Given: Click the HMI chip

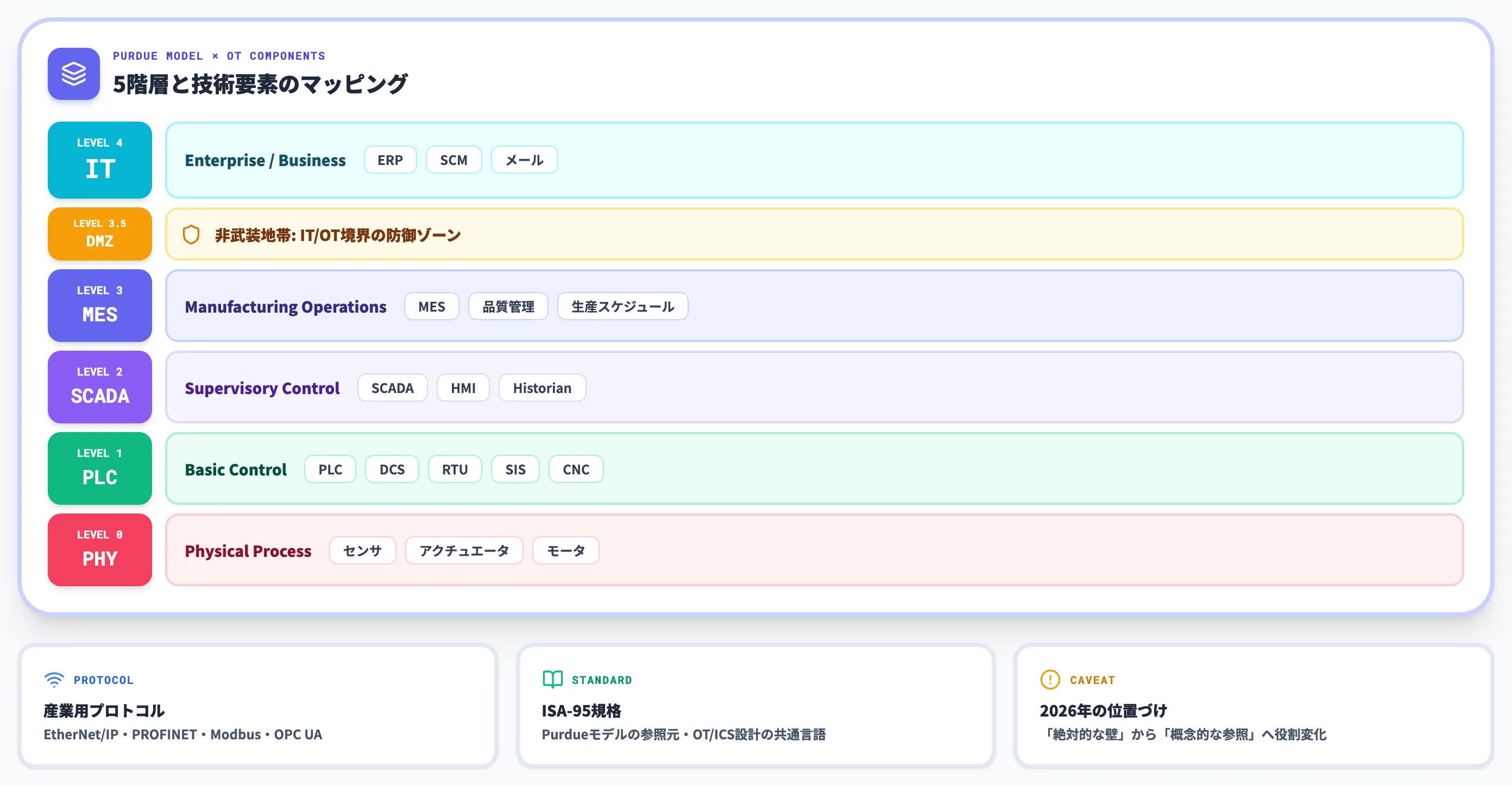Looking at the screenshot, I should coord(463,388).
